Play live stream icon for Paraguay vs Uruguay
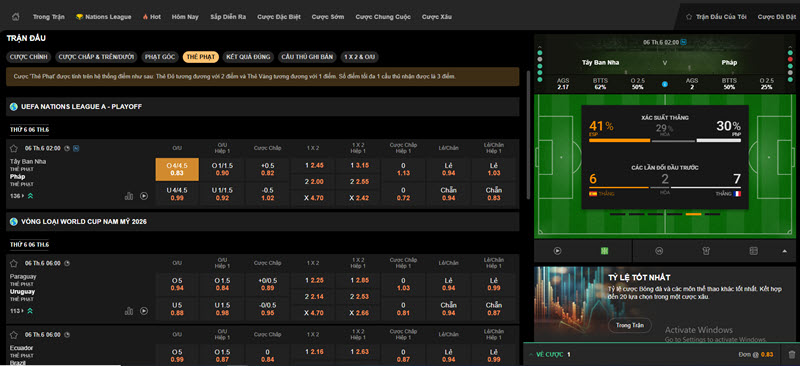The image size is (800, 366). pos(144,310)
